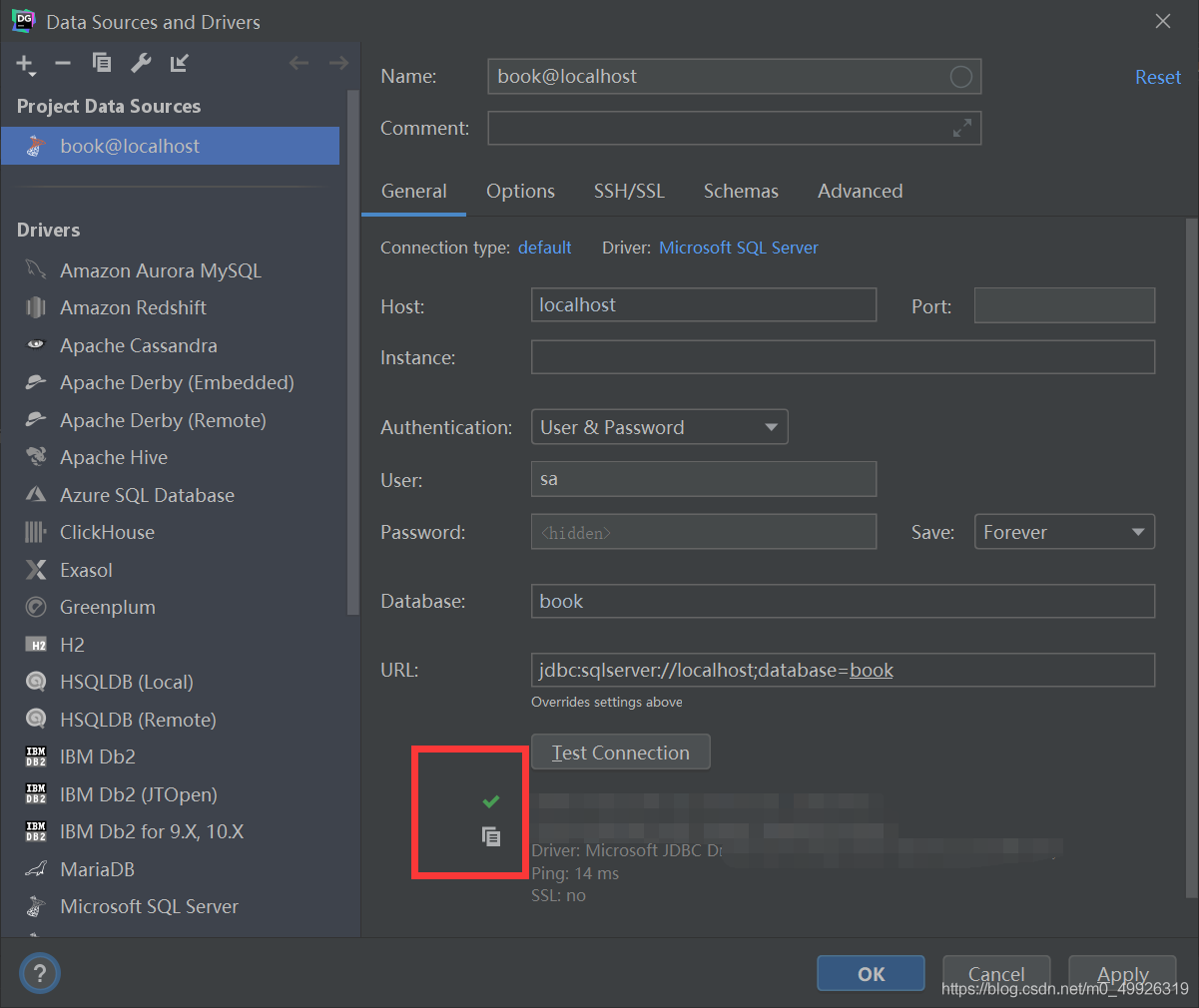
Task: Focus the Port input field
Action: point(1064,305)
